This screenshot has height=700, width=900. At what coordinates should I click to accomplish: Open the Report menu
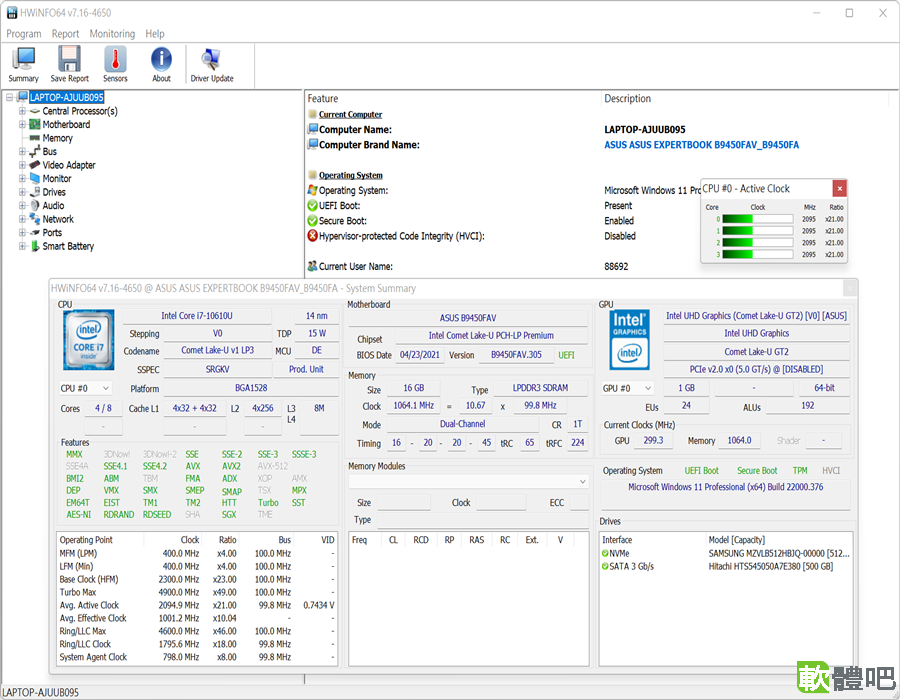point(65,34)
